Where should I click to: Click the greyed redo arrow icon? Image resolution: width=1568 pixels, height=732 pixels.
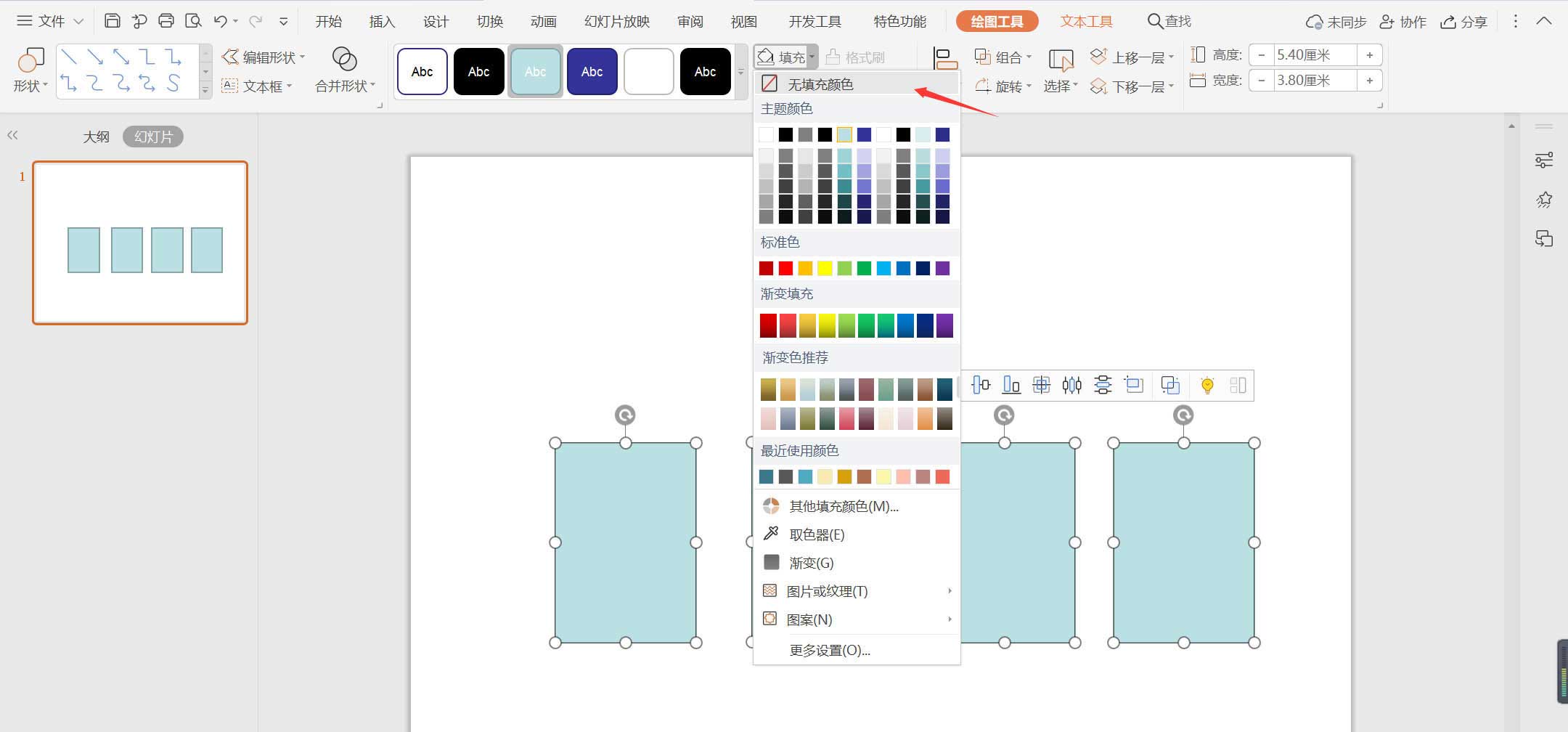[x=255, y=21]
